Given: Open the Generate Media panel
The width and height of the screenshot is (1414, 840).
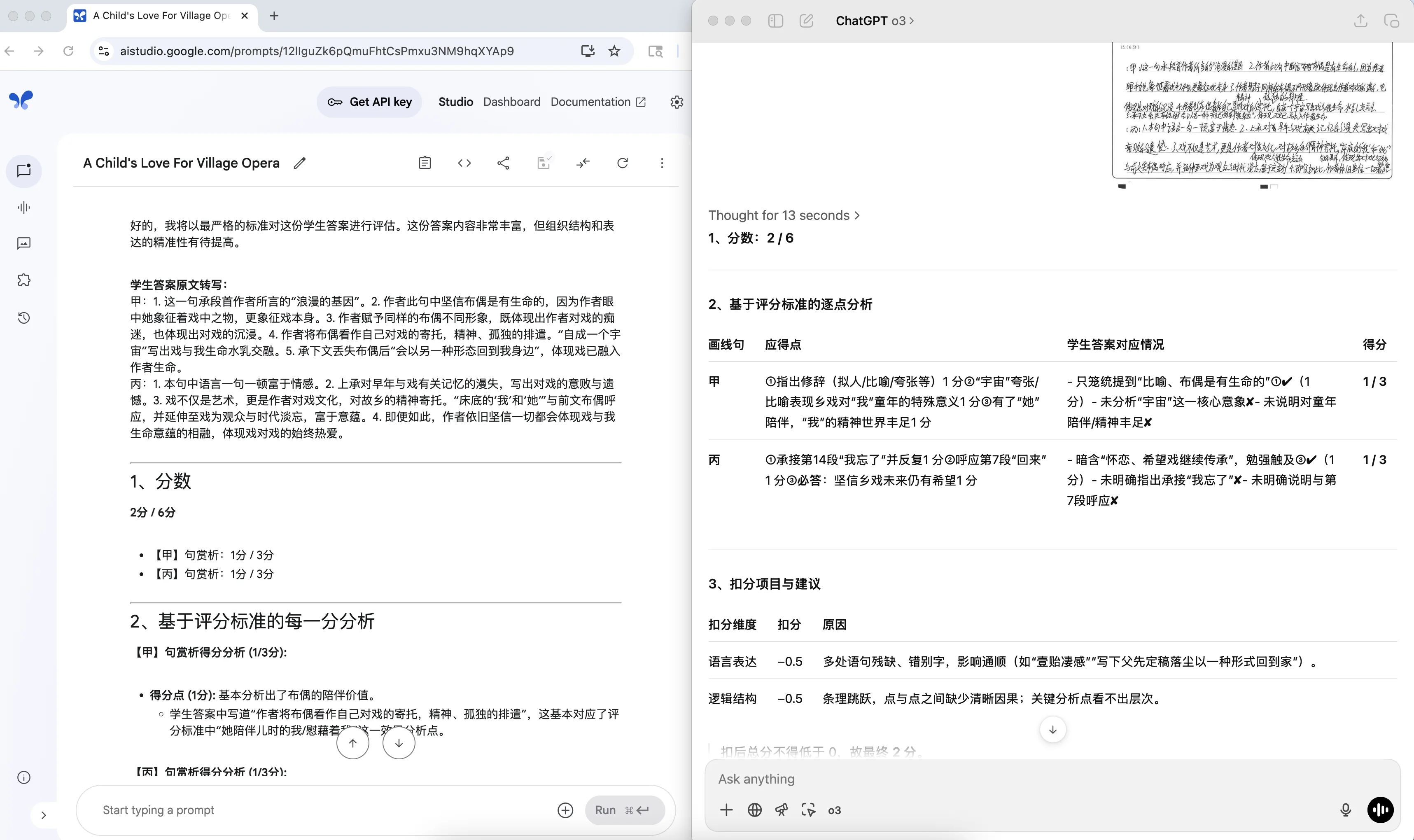Looking at the screenshot, I should click(24, 243).
